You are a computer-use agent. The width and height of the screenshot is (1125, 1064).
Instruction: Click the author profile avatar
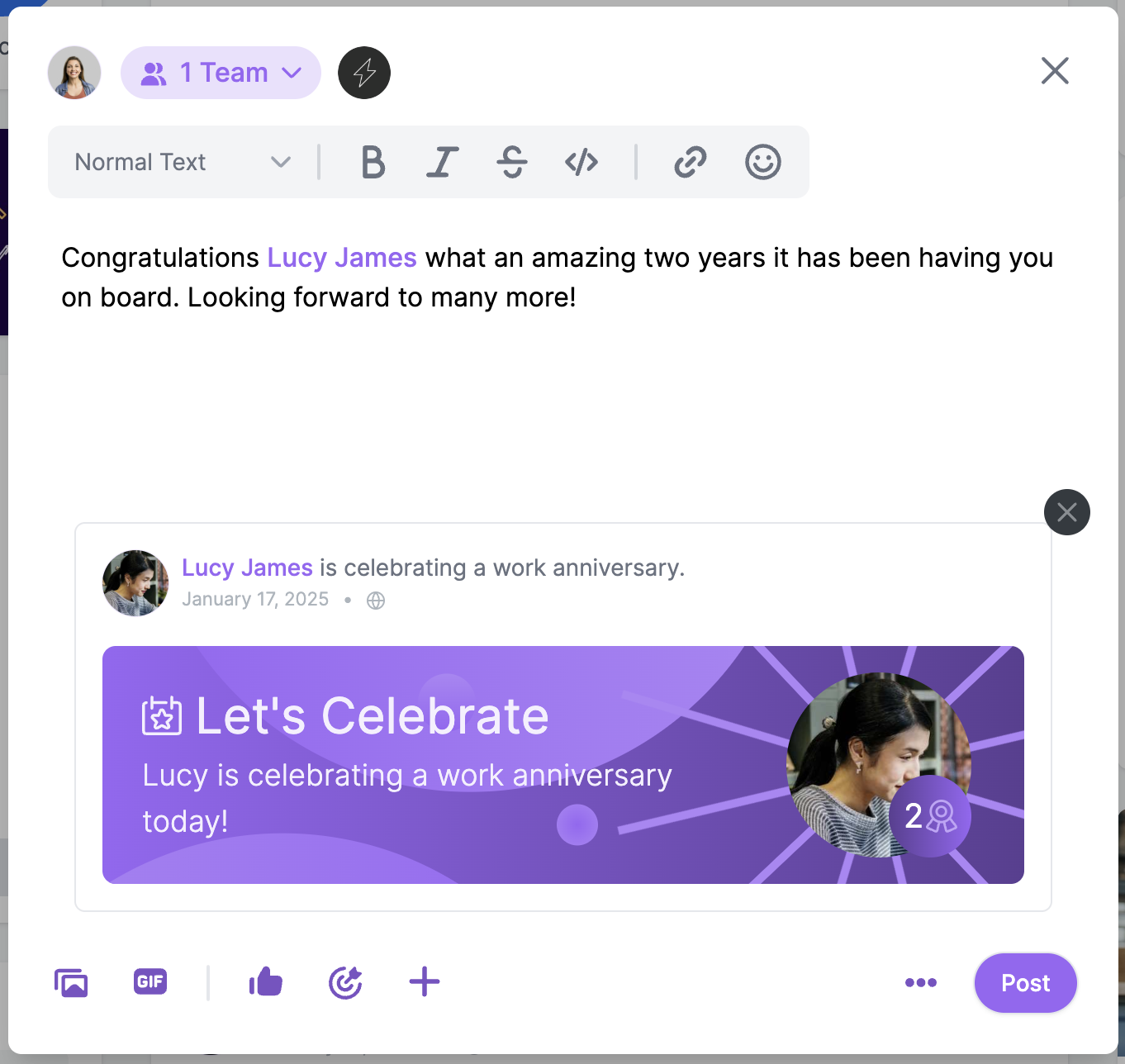(74, 73)
